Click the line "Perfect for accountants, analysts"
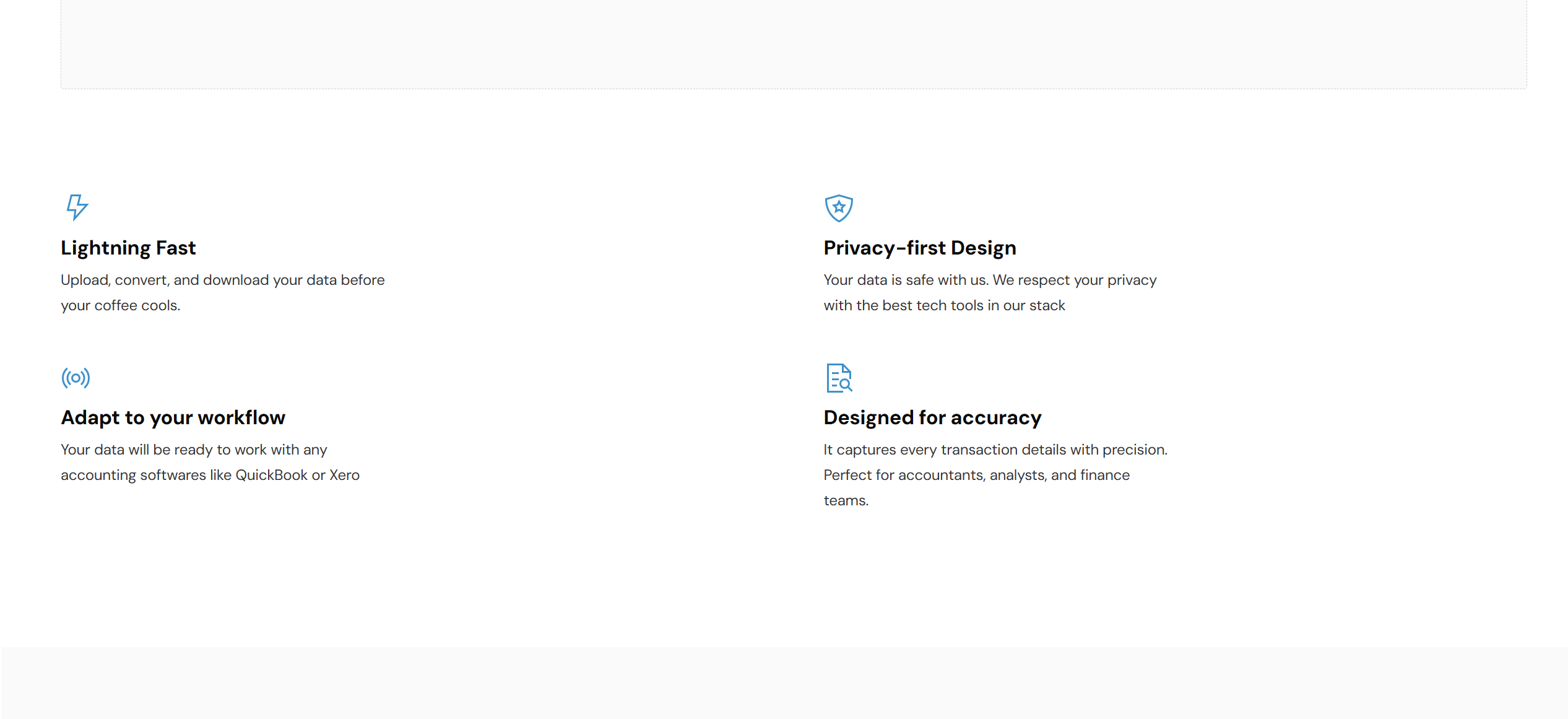 [976, 475]
